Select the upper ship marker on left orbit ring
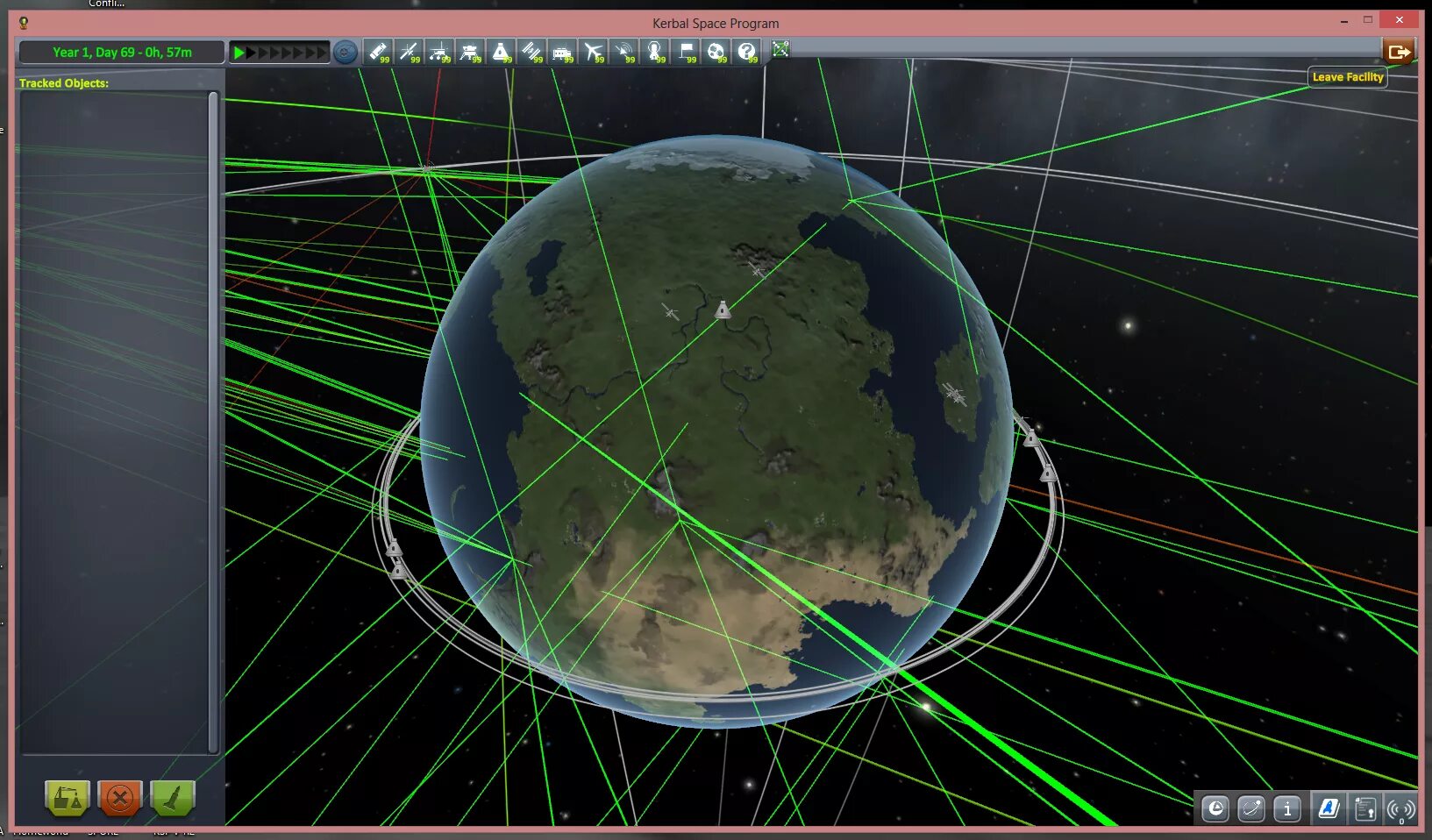 (393, 548)
